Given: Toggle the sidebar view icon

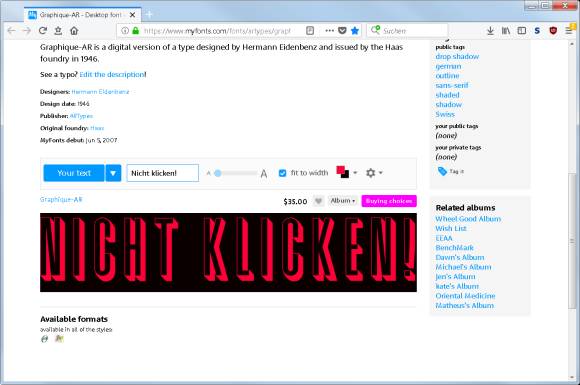Looking at the screenshot, I should 522,31.
